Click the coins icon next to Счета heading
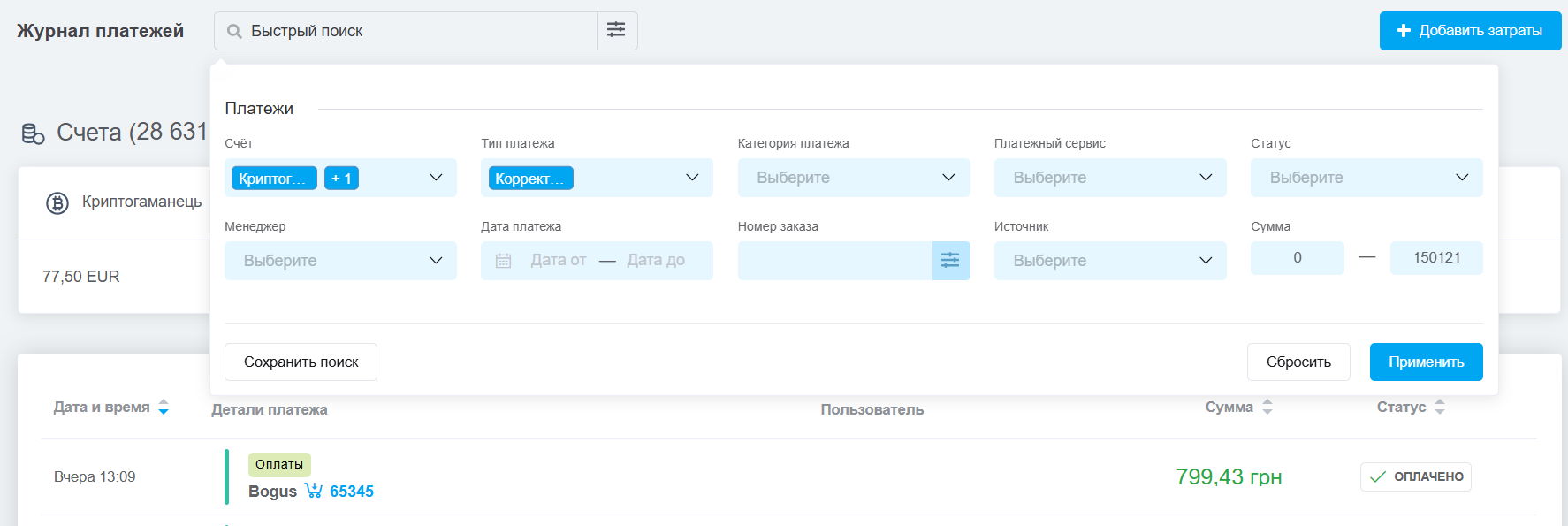 (x=33, y=133)
